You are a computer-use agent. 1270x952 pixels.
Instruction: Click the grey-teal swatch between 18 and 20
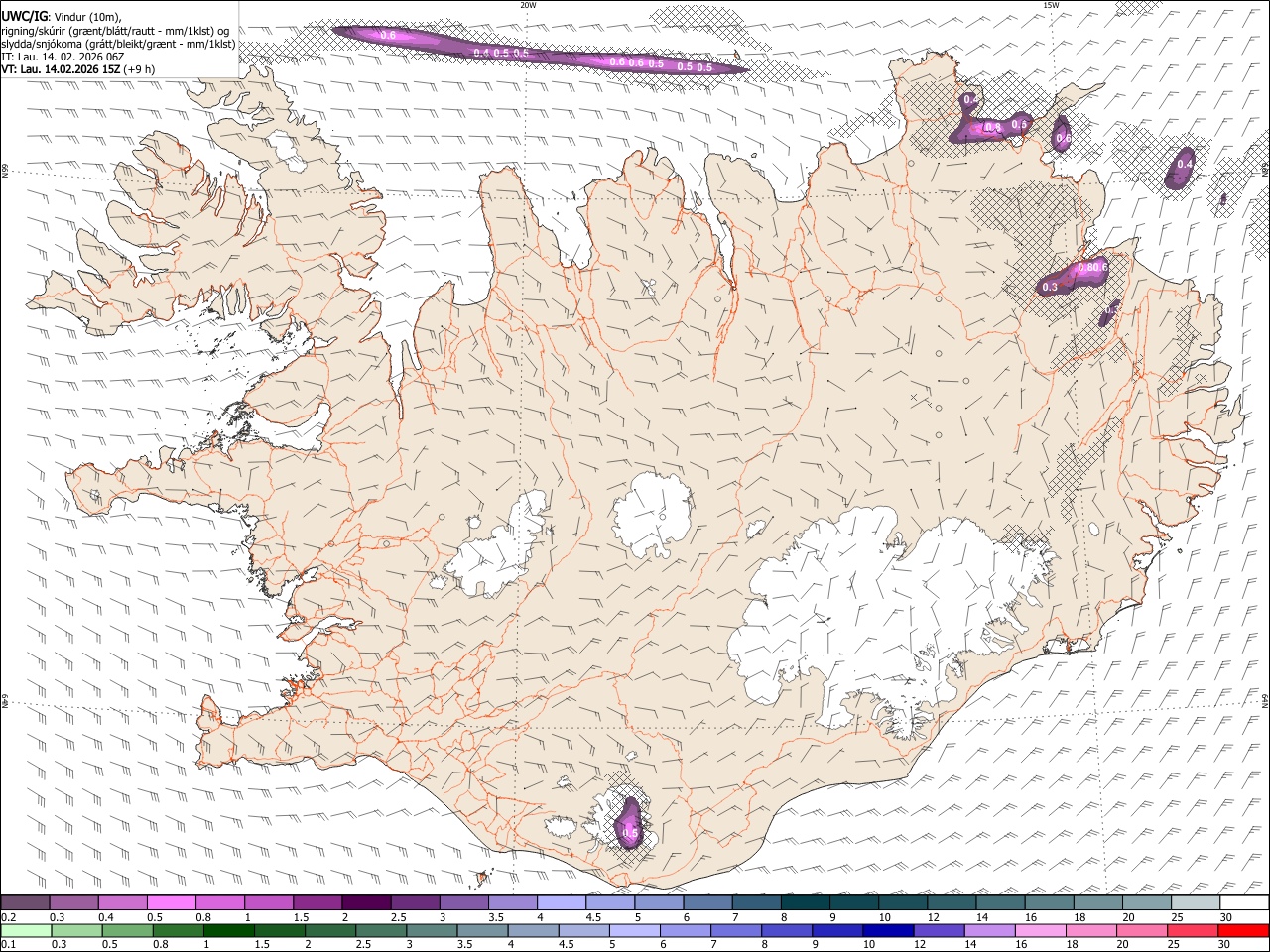[x=1096, y=902]
